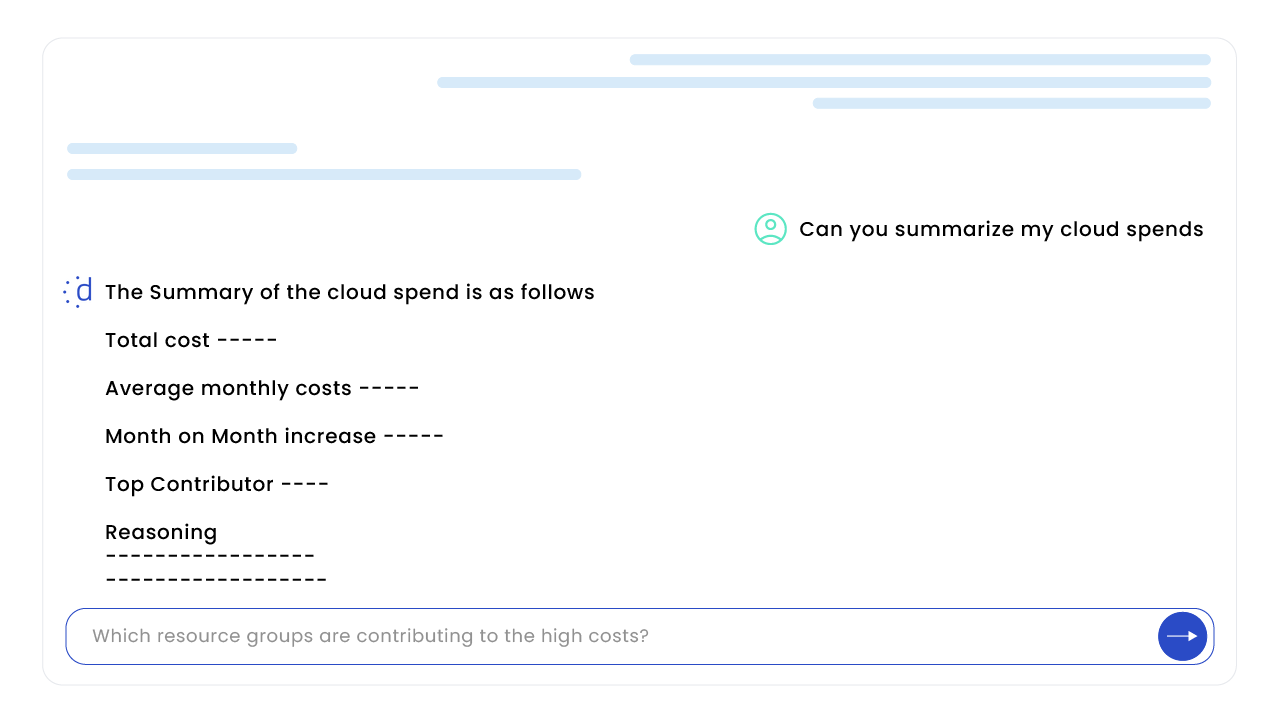The height and width of the screenshot is (720, 1280).
Task: Click the "Total cost" label
Action: tap(158, 340)
